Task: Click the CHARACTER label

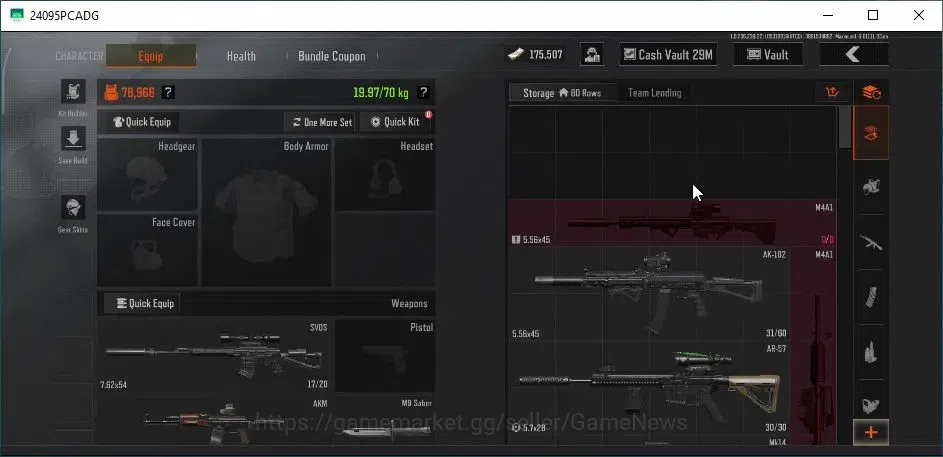Action: click(79, 56)
